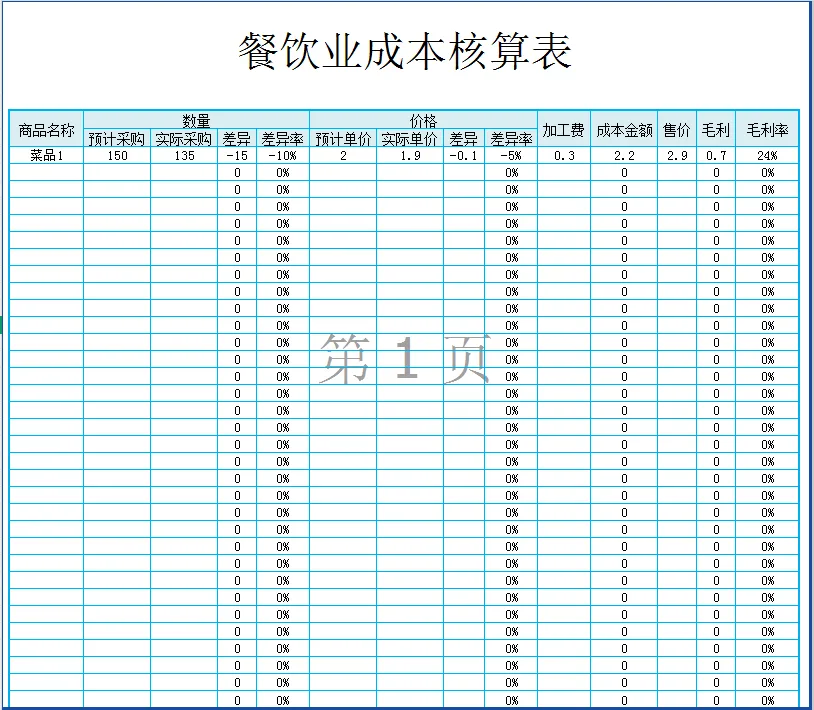814x710 pixels.
Task: Click the quantity difference cell -15
Action: tap(237, 155)
